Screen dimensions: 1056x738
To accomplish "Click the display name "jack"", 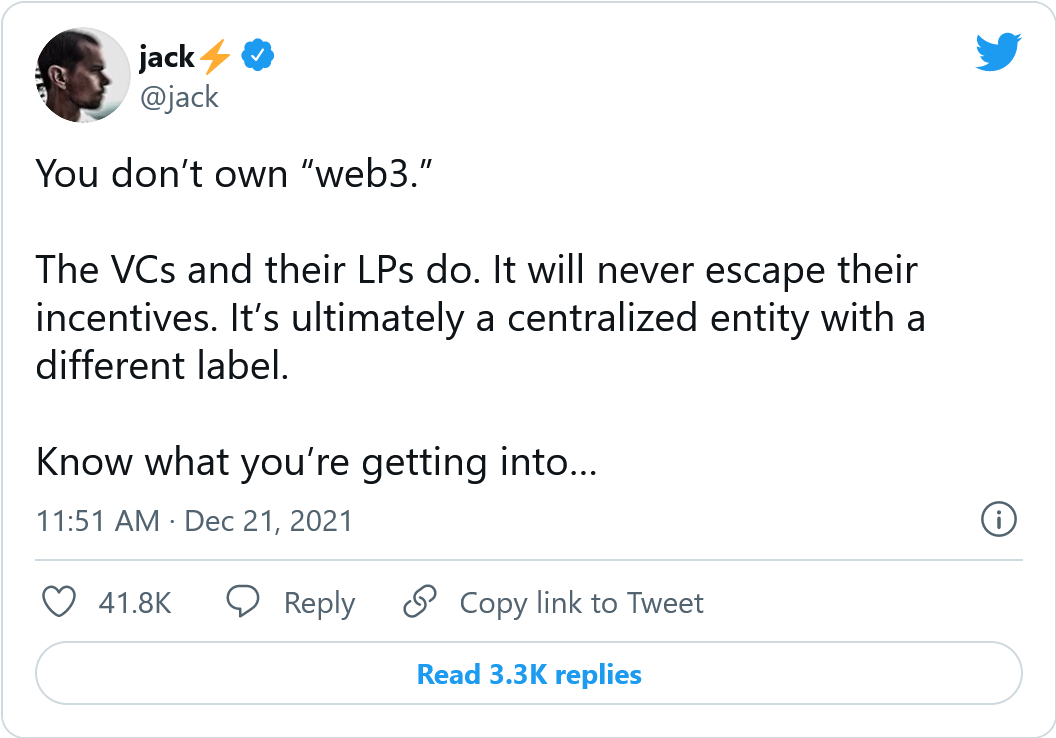I will 166,58.
